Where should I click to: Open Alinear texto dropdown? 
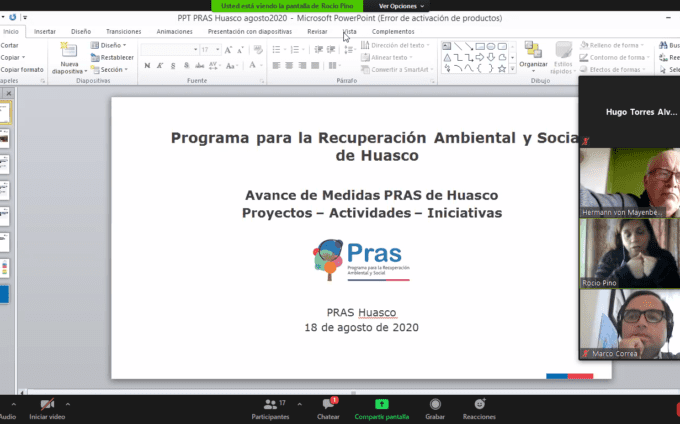(x=387, y=57)
